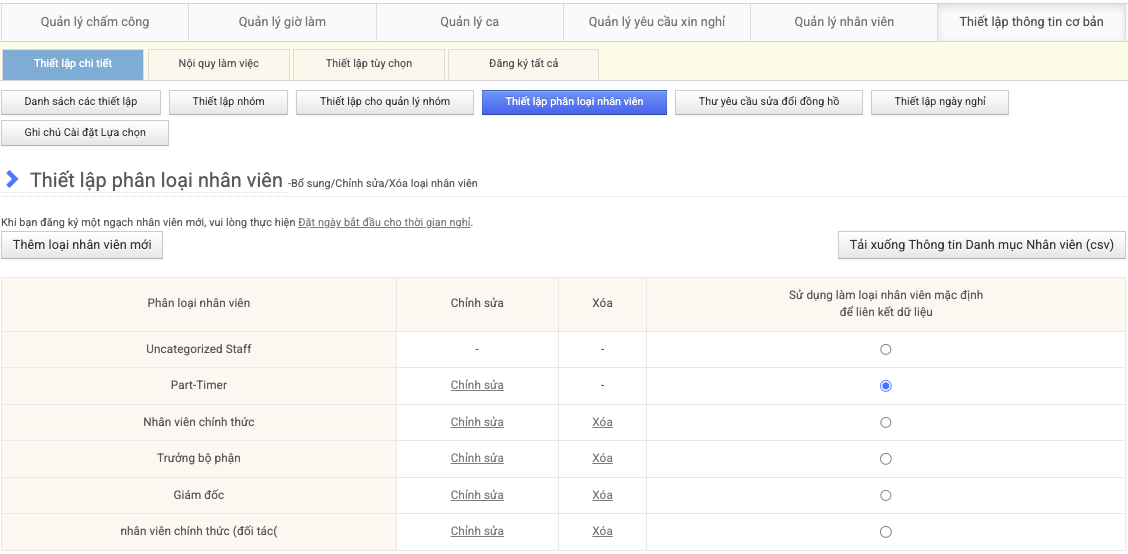Select the Nội quy làm việc sub-tab
Image resolution: width=1128 pixels, height=554 pixels.
(x=219, y=64)
